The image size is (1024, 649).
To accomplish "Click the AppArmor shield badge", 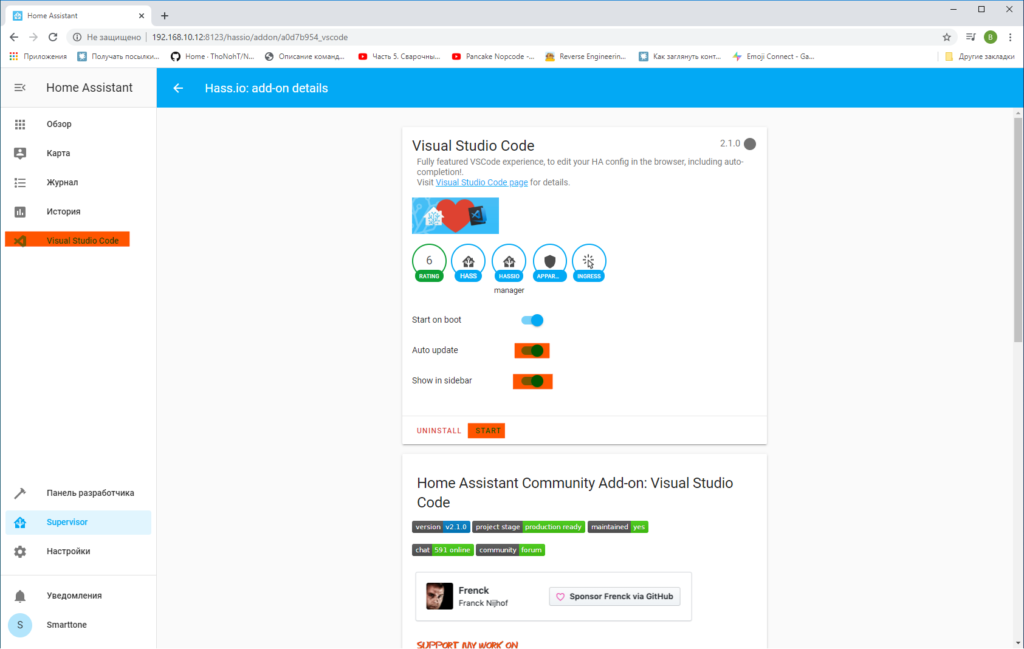I will click(549, 262).
